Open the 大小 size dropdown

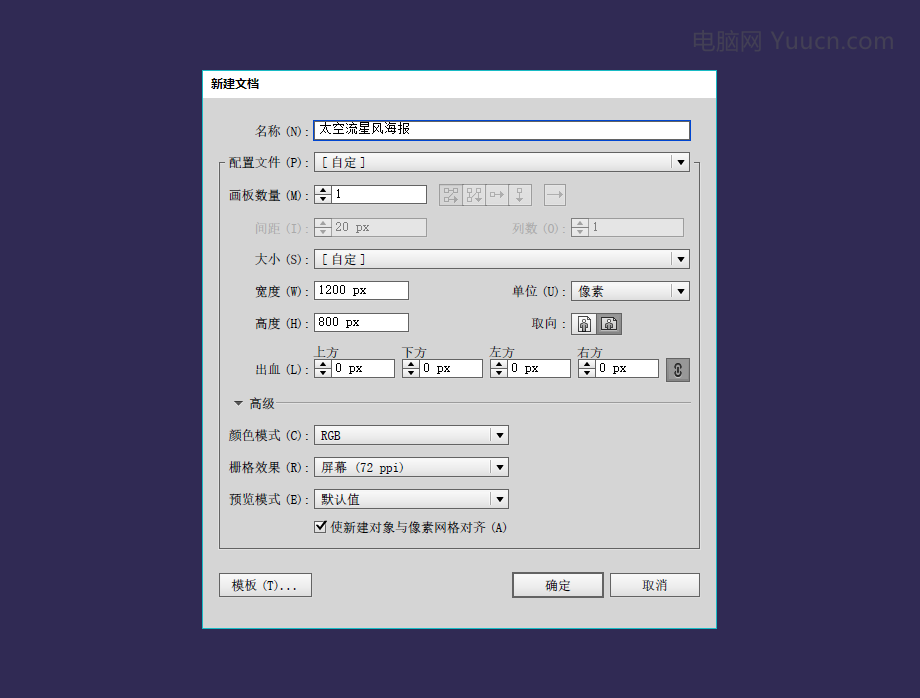point(502,259)
